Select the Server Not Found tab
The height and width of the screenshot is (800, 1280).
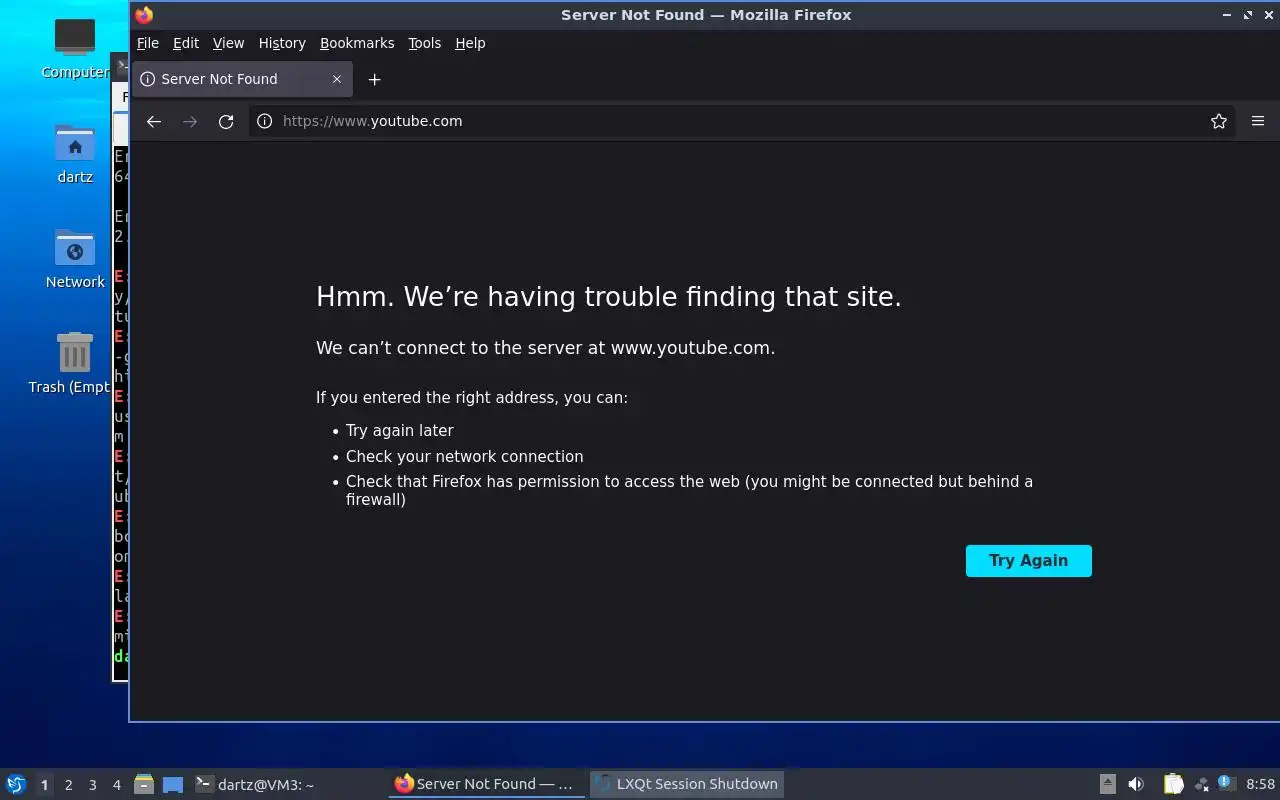pos(242,79)
